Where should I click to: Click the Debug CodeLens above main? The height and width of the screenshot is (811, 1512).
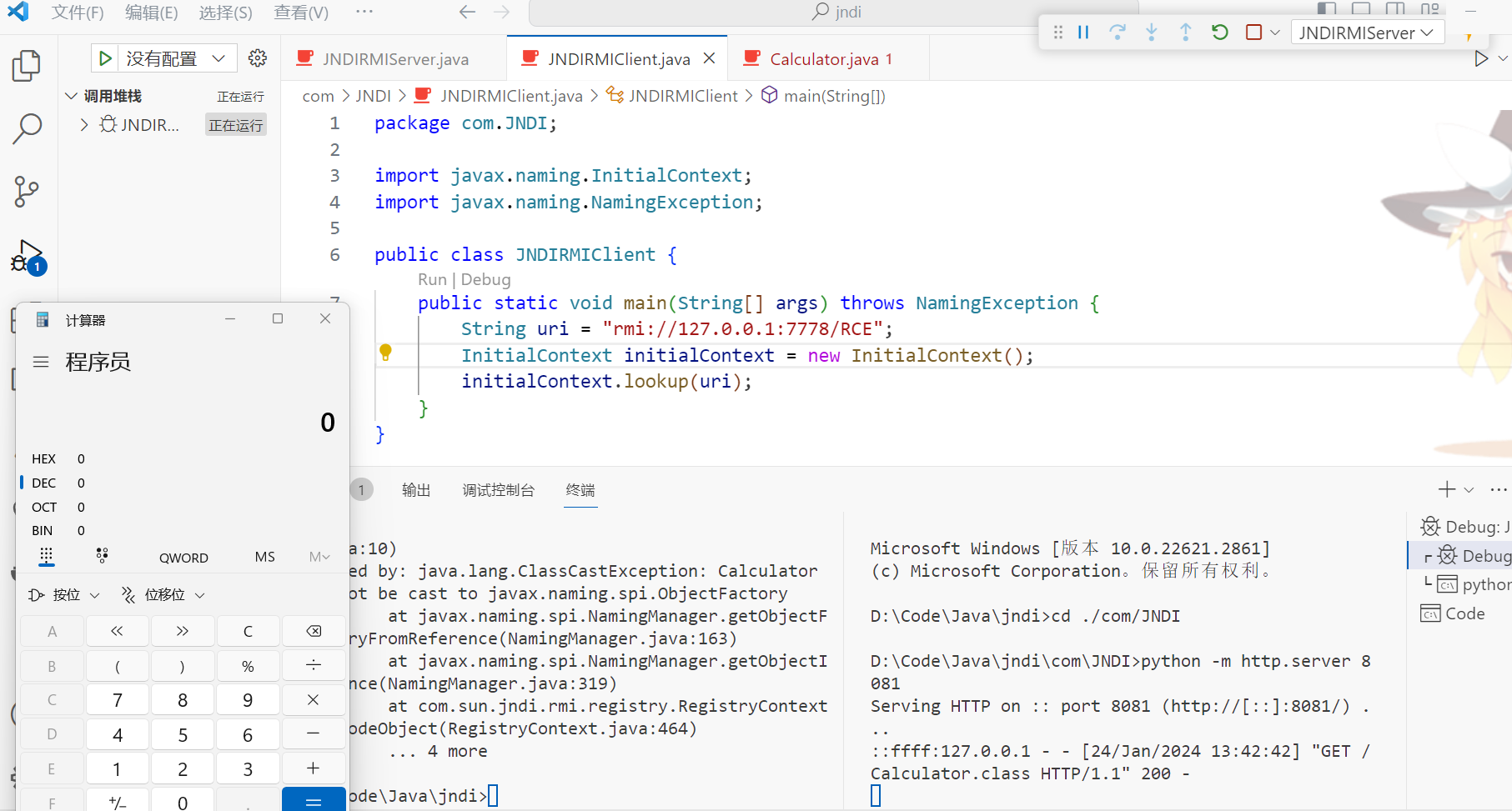485,279
